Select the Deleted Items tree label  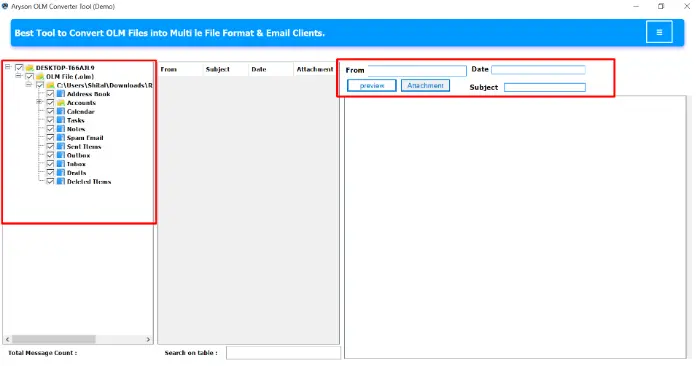(x=89, y=182)
